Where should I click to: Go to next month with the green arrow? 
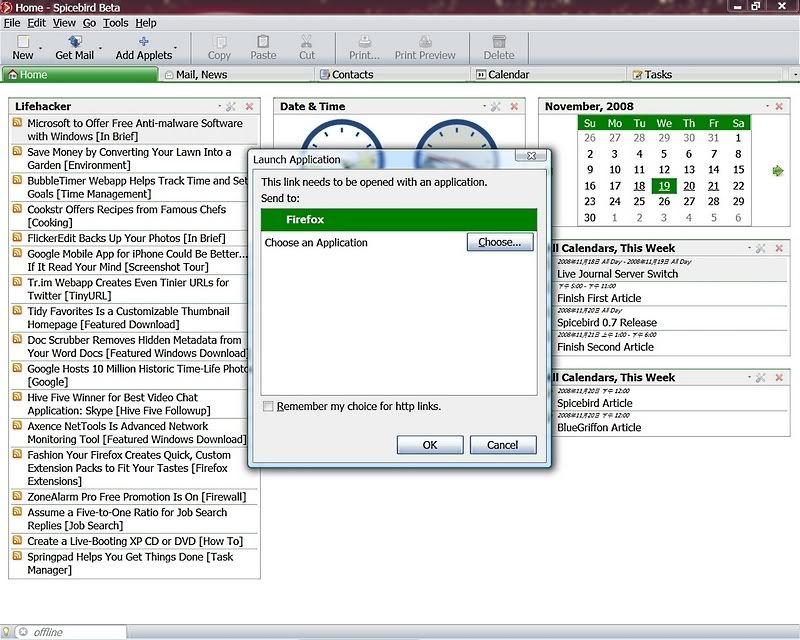[778, 170]
